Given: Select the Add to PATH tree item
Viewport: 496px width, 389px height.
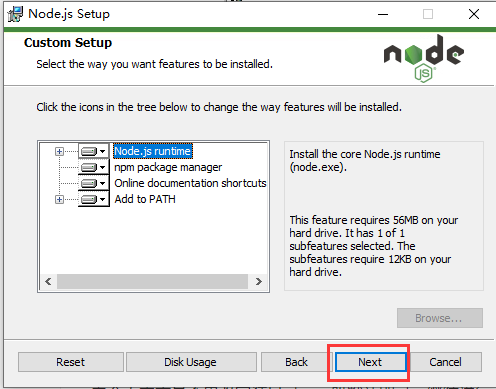Looking at the screenshot, I should click(x=145, y=199).
